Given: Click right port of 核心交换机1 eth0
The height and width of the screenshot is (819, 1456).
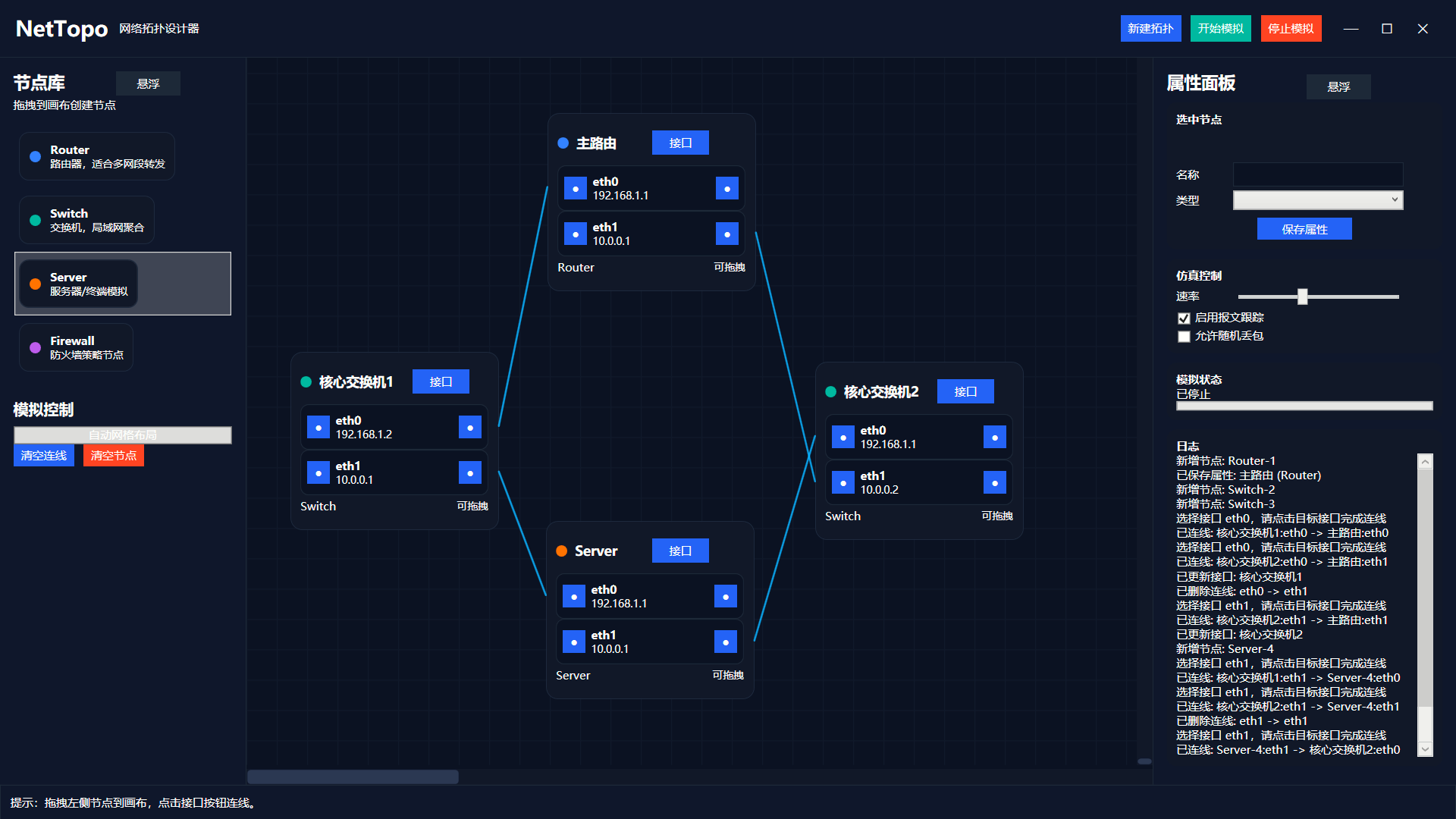Looking at the screenshot, I should 470,427.
